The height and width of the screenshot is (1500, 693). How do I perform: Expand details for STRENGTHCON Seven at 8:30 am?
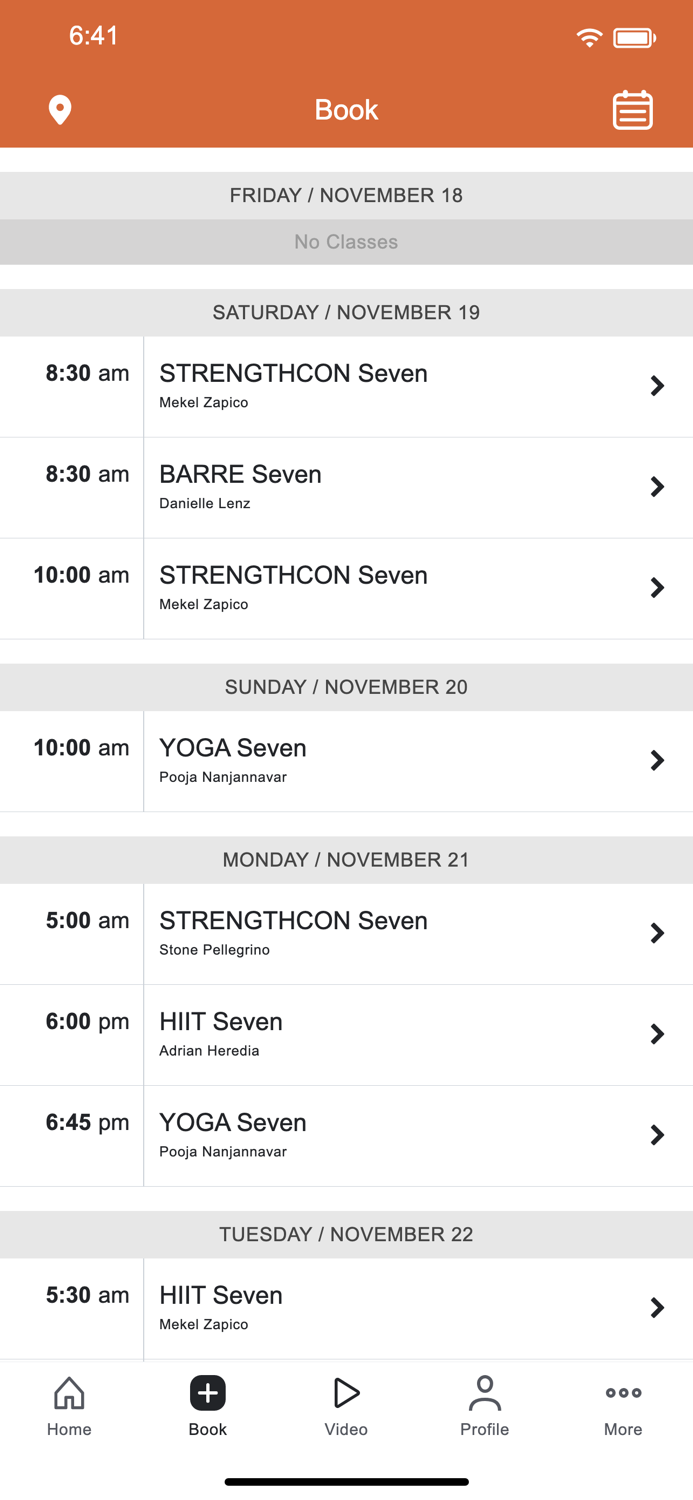346,386
